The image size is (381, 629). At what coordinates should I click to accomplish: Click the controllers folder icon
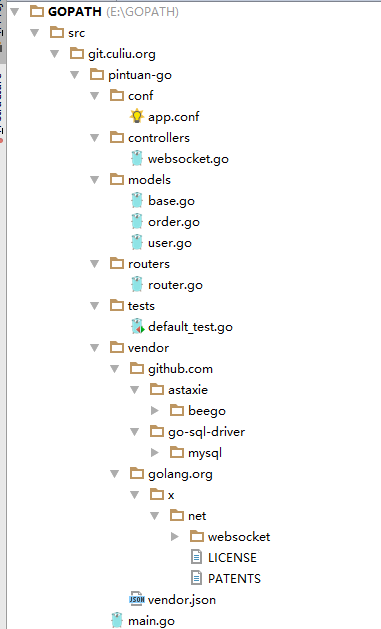117,137
